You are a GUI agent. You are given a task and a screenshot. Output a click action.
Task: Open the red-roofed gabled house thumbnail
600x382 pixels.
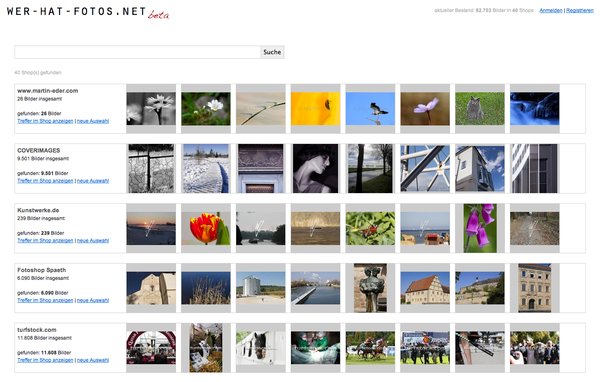[425, 288]
